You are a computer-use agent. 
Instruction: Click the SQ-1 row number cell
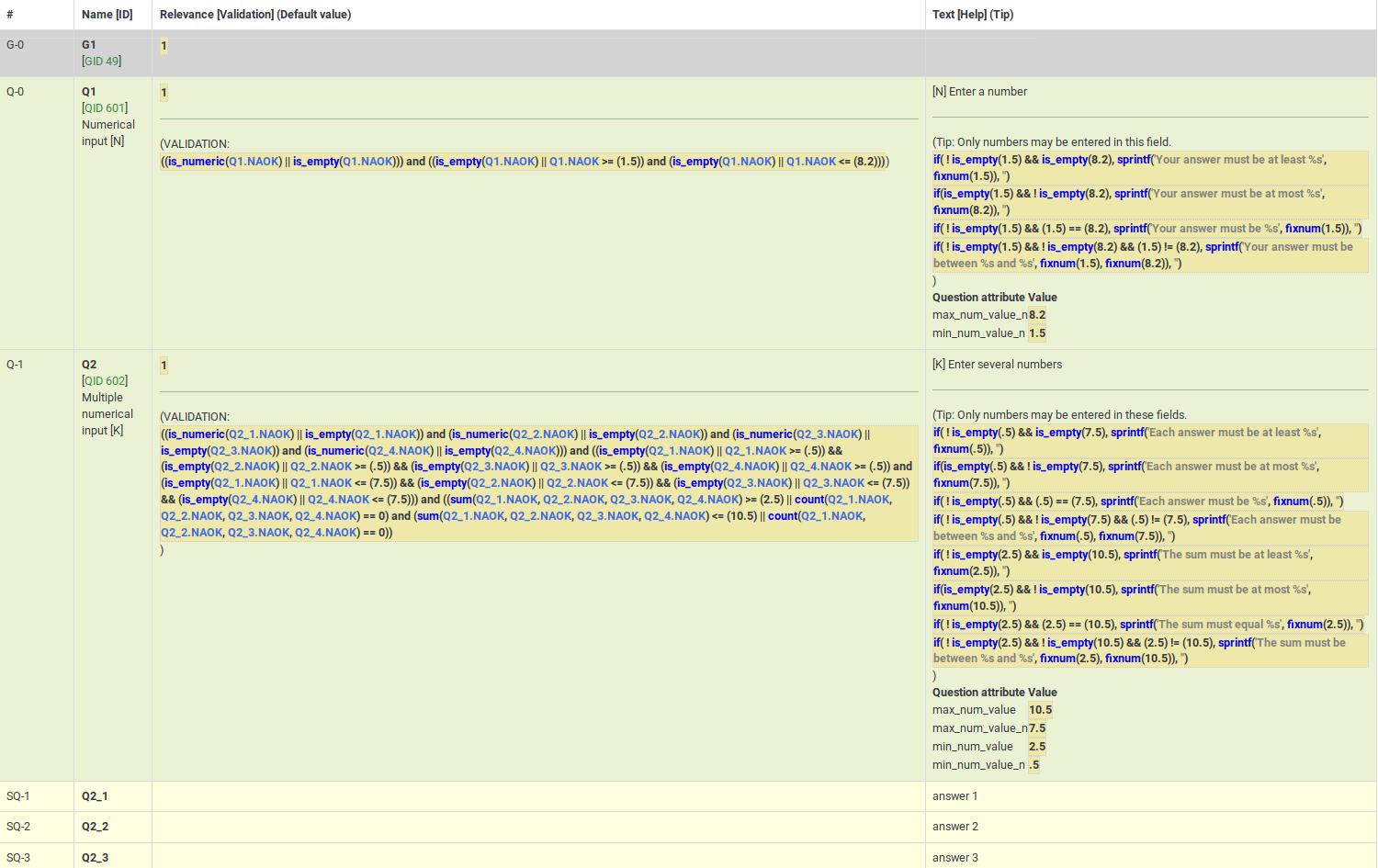coord(18,795)
